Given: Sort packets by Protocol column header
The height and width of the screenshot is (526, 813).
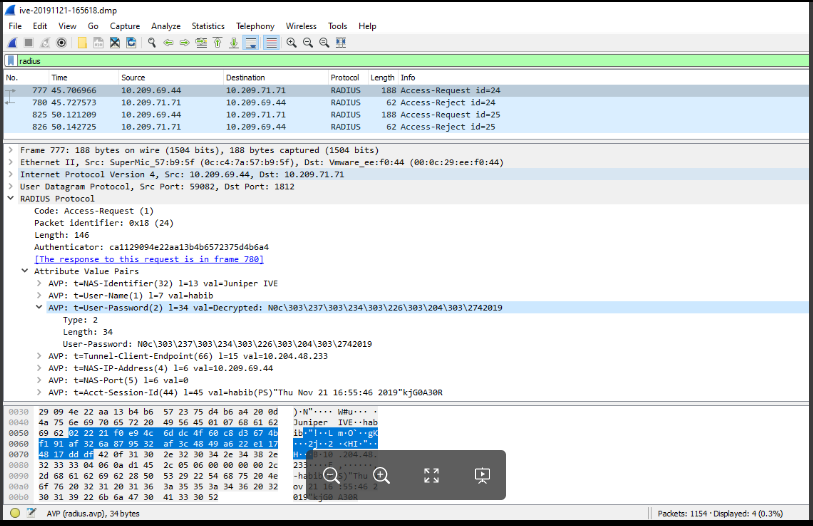Looking at the screenshot, I should coord(345,77).
